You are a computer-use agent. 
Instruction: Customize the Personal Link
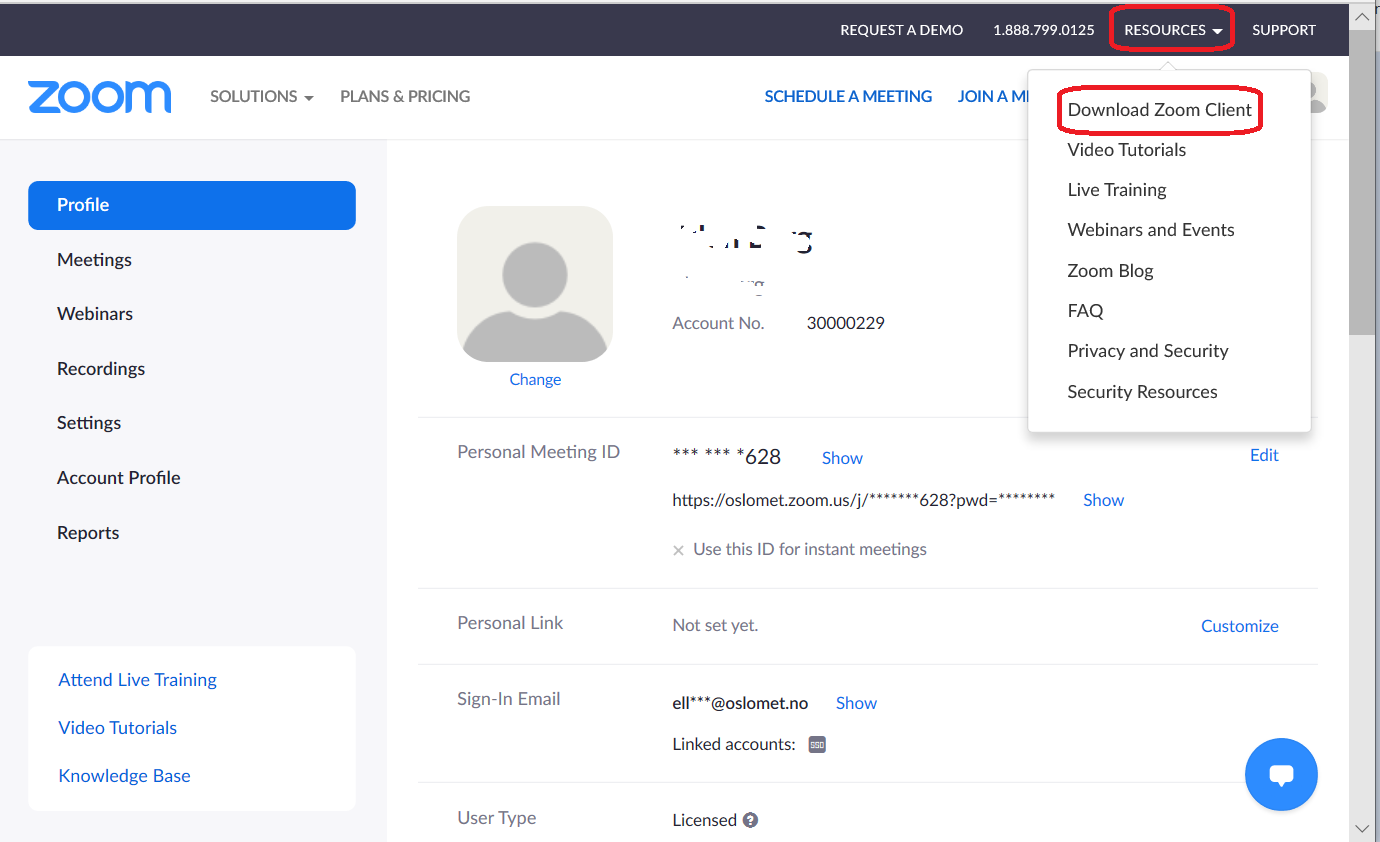[1240, 626]
